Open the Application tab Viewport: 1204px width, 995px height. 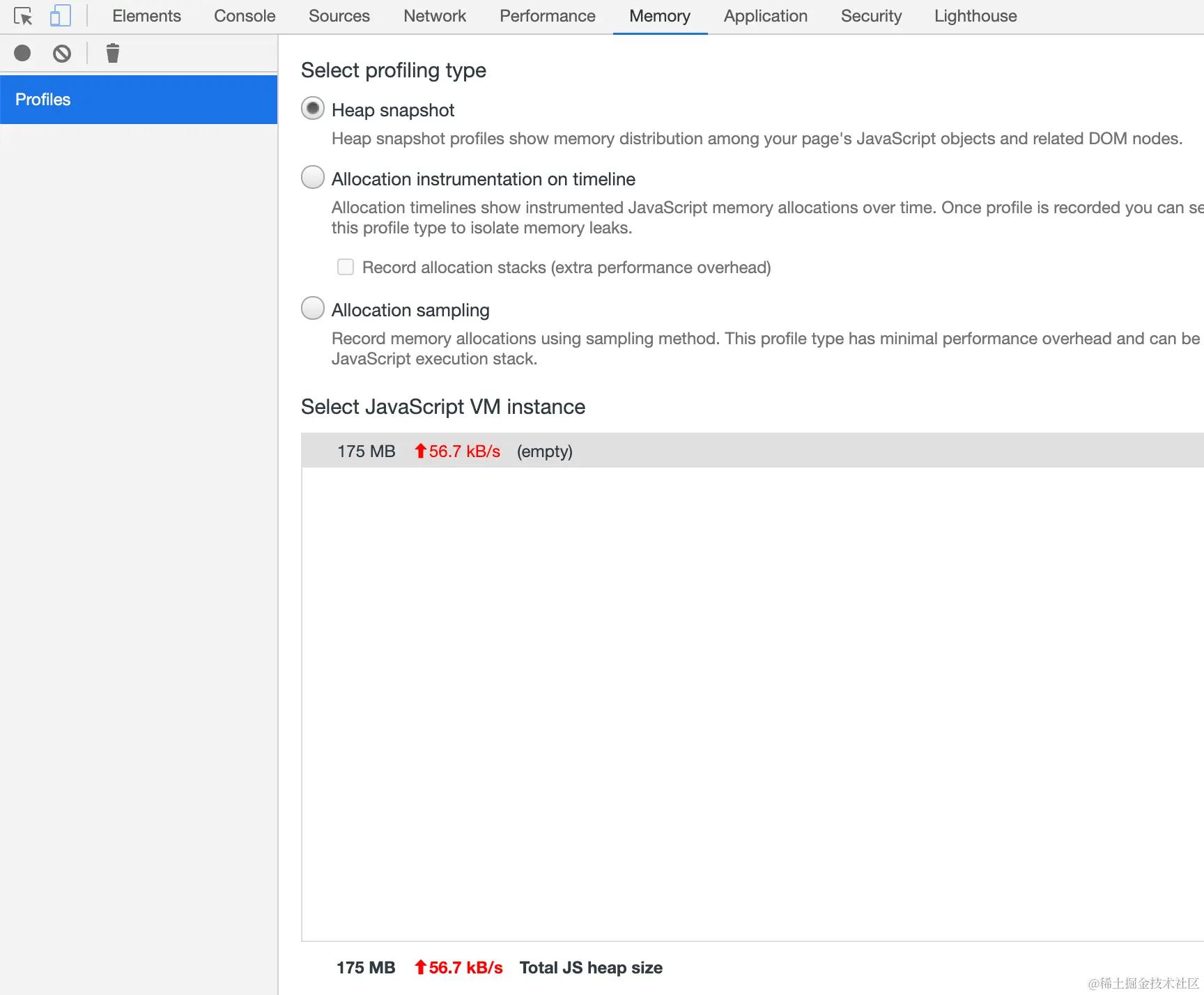click(766, 16)
